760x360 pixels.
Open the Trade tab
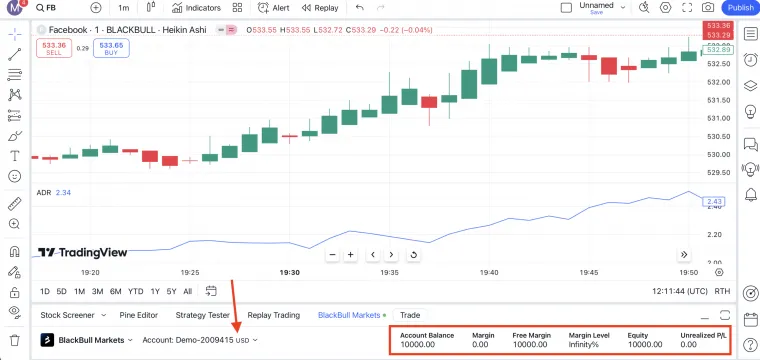click(x=410, y=315)
